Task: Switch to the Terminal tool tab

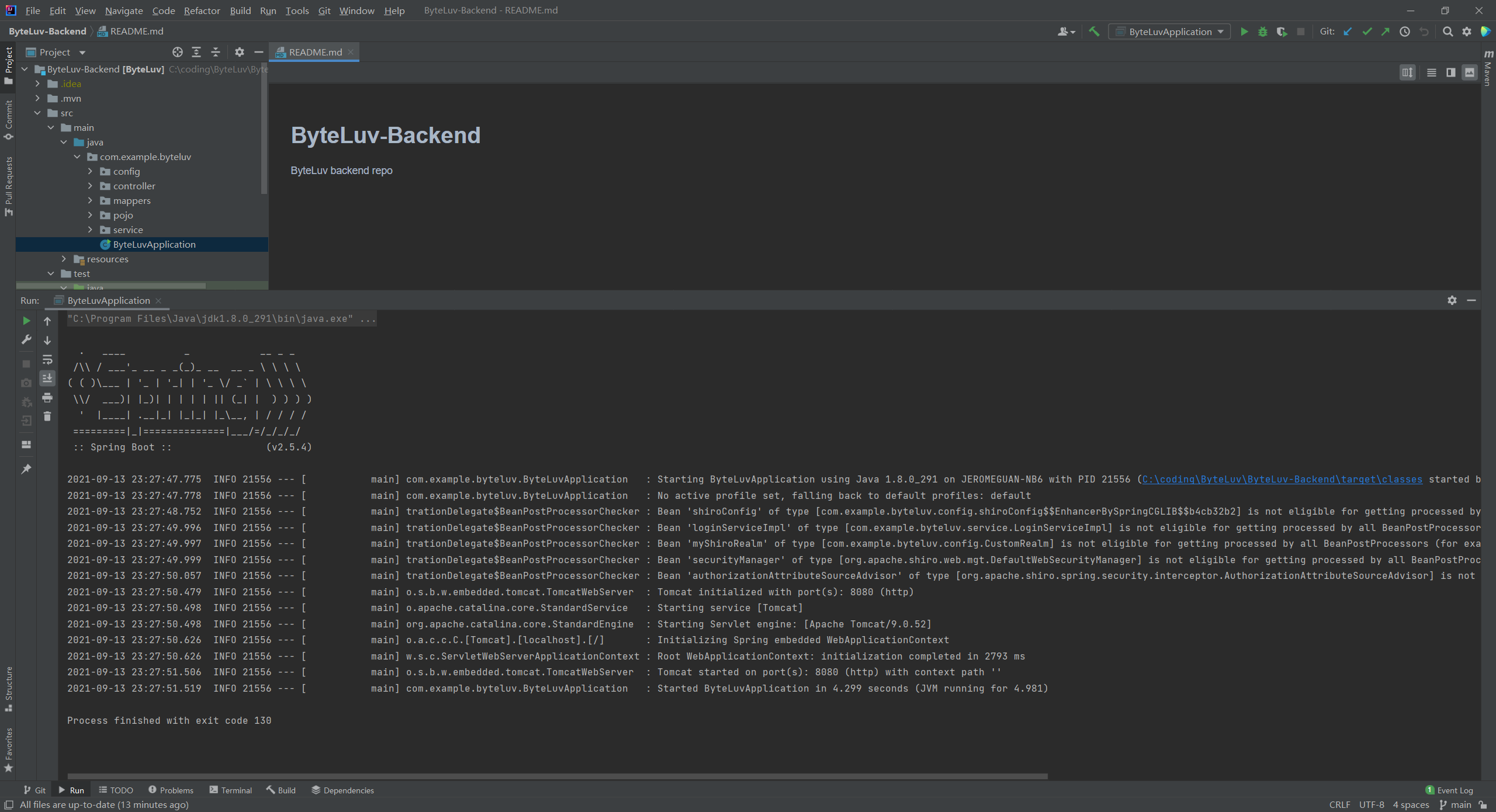Action: [231, 790]
